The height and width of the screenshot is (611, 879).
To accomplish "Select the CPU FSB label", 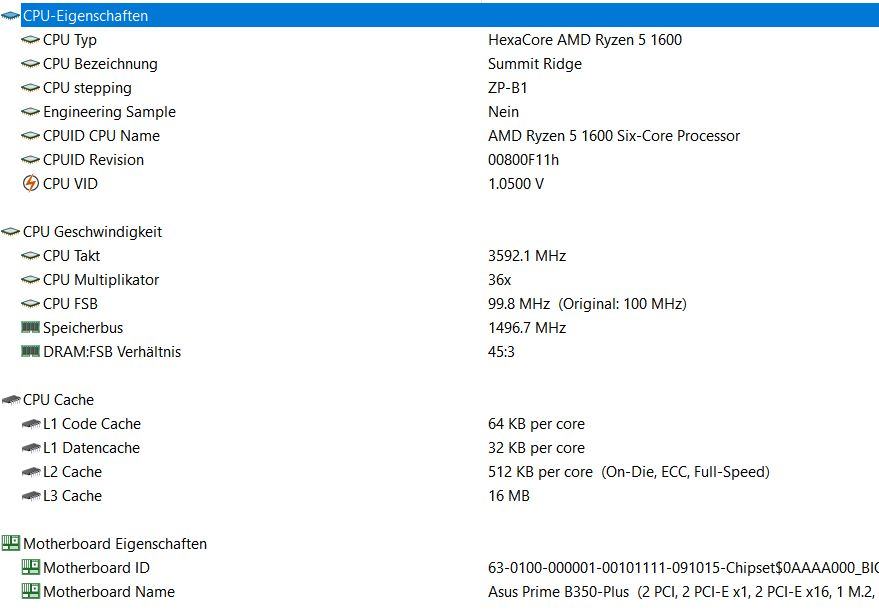I will (x=71, y=304).
